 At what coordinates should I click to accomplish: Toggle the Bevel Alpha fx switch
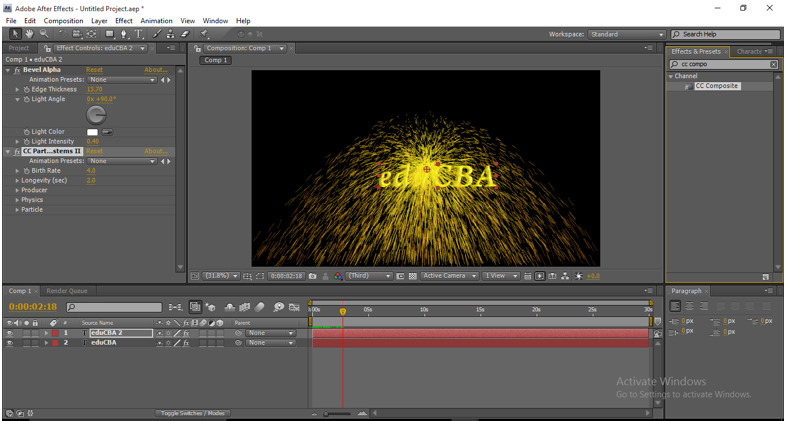15,70
